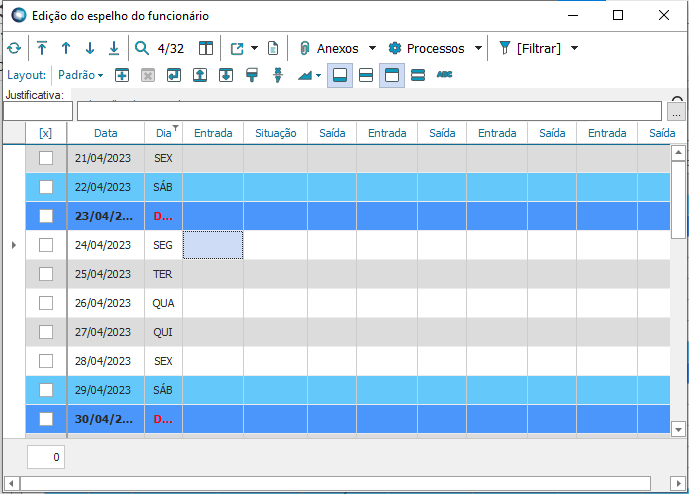Screen dimensions: 689x494
Task: Click the wide Justificativa text field
Action: pyautogui.click(x=368, y=111)
